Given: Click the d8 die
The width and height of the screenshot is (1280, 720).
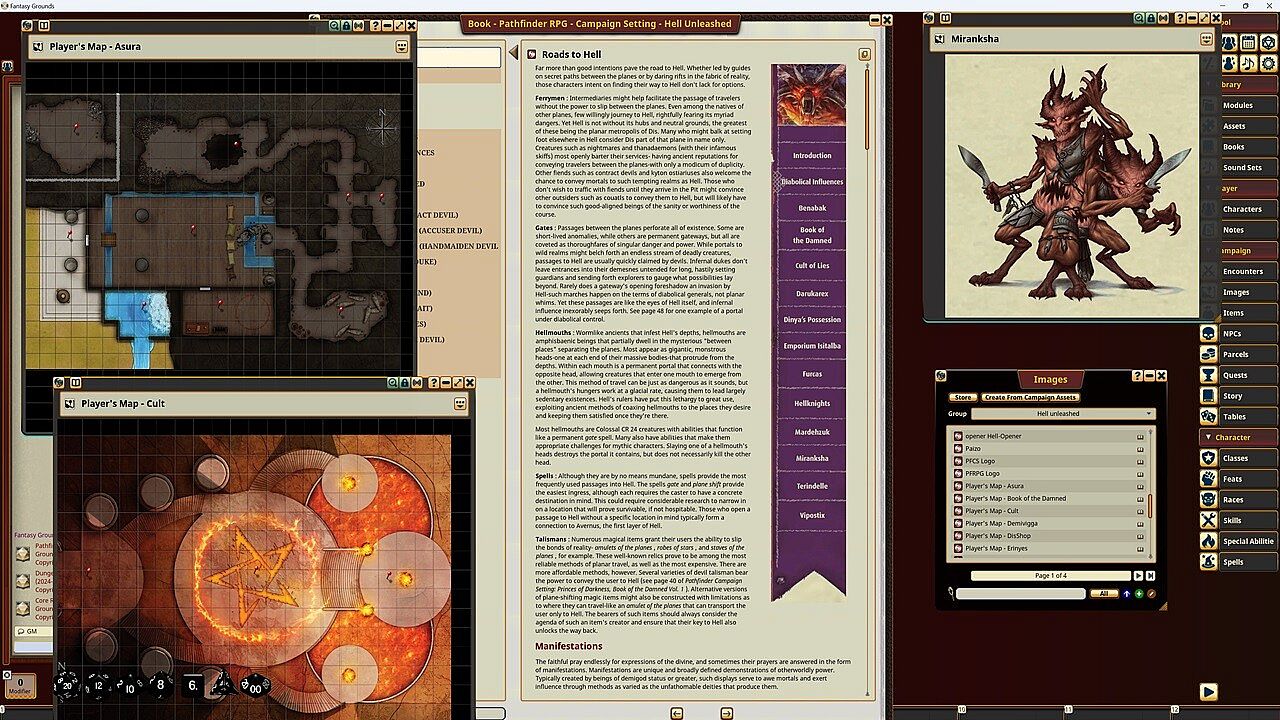Looking at the screenshot, I should pyautogui.click(x=160, y=684).
